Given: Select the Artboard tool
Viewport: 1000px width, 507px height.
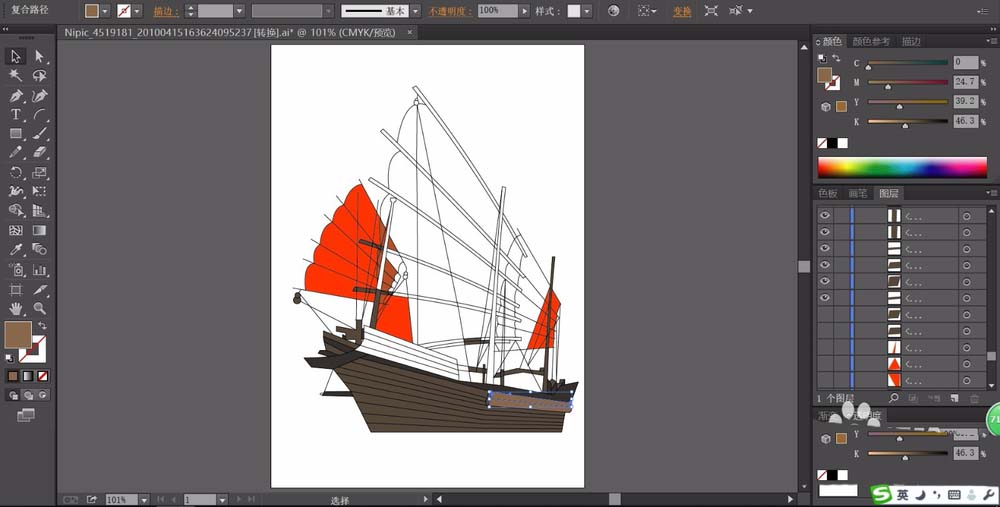Looking at the screenshot, I should click(x=16, y=290).
